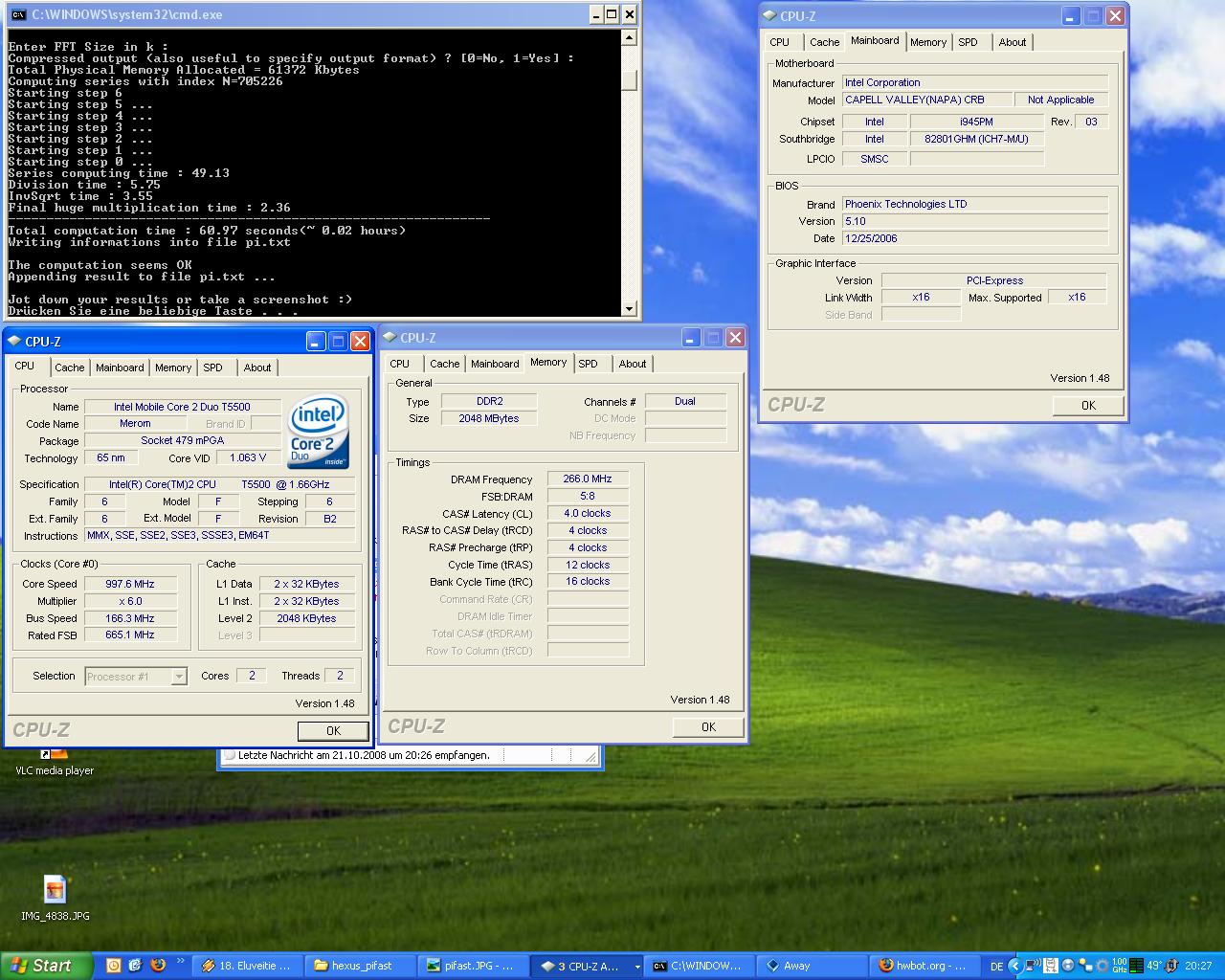The width and height of the screenshot is (1225, 980).
Task: Open SPD tab in Memory window
Action: tap(588, 364)
